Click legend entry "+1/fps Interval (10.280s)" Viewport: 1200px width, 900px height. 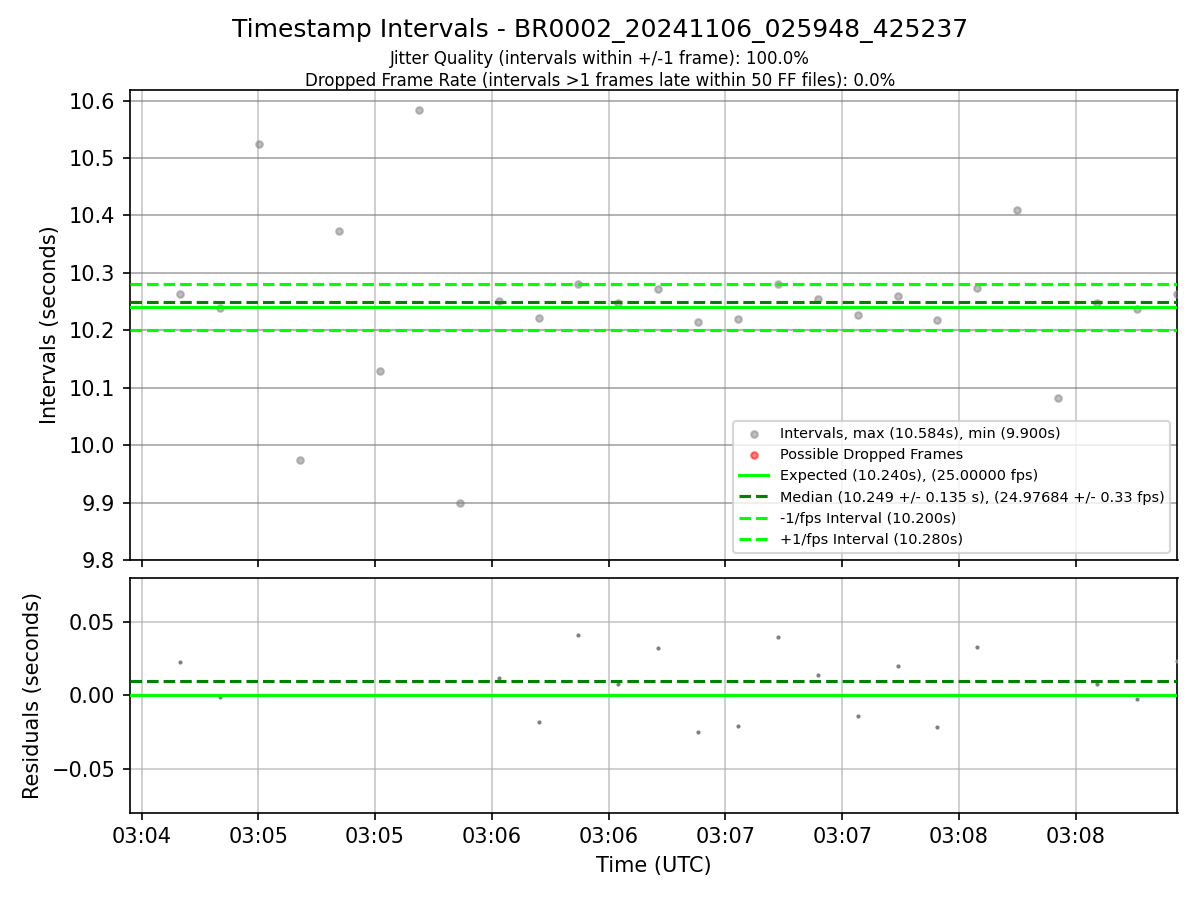(x=870, y=539)
